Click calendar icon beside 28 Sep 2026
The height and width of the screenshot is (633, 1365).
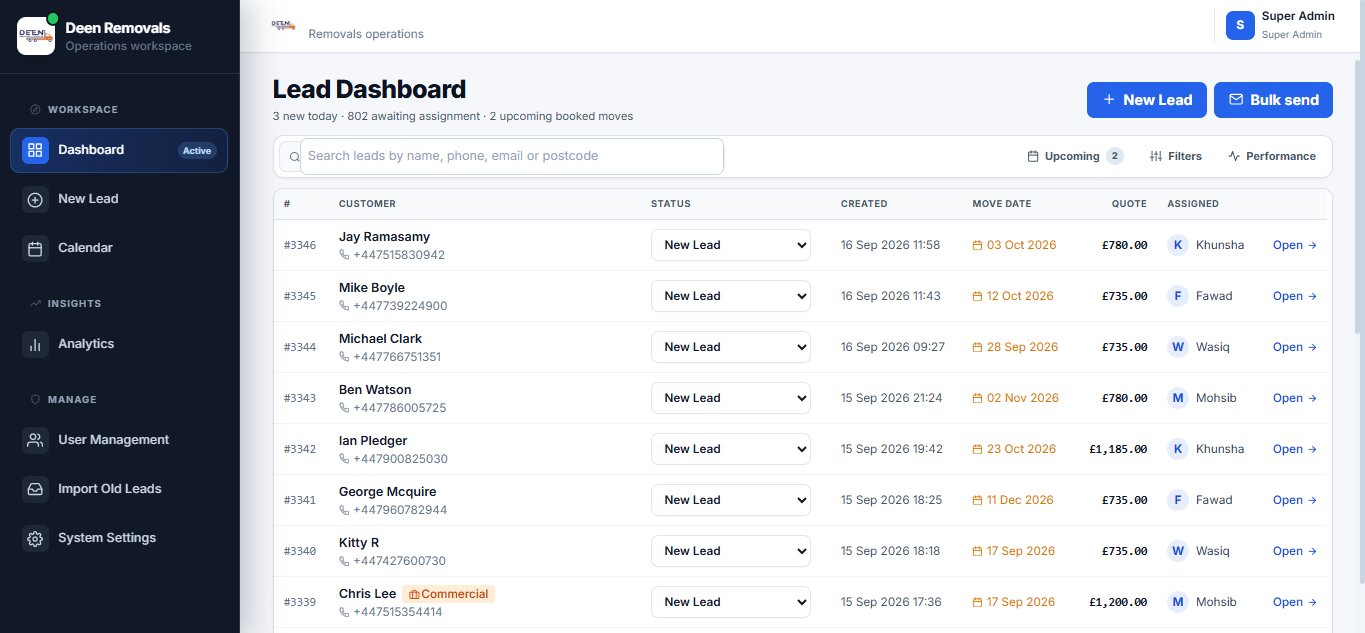[x=978, y=347]
